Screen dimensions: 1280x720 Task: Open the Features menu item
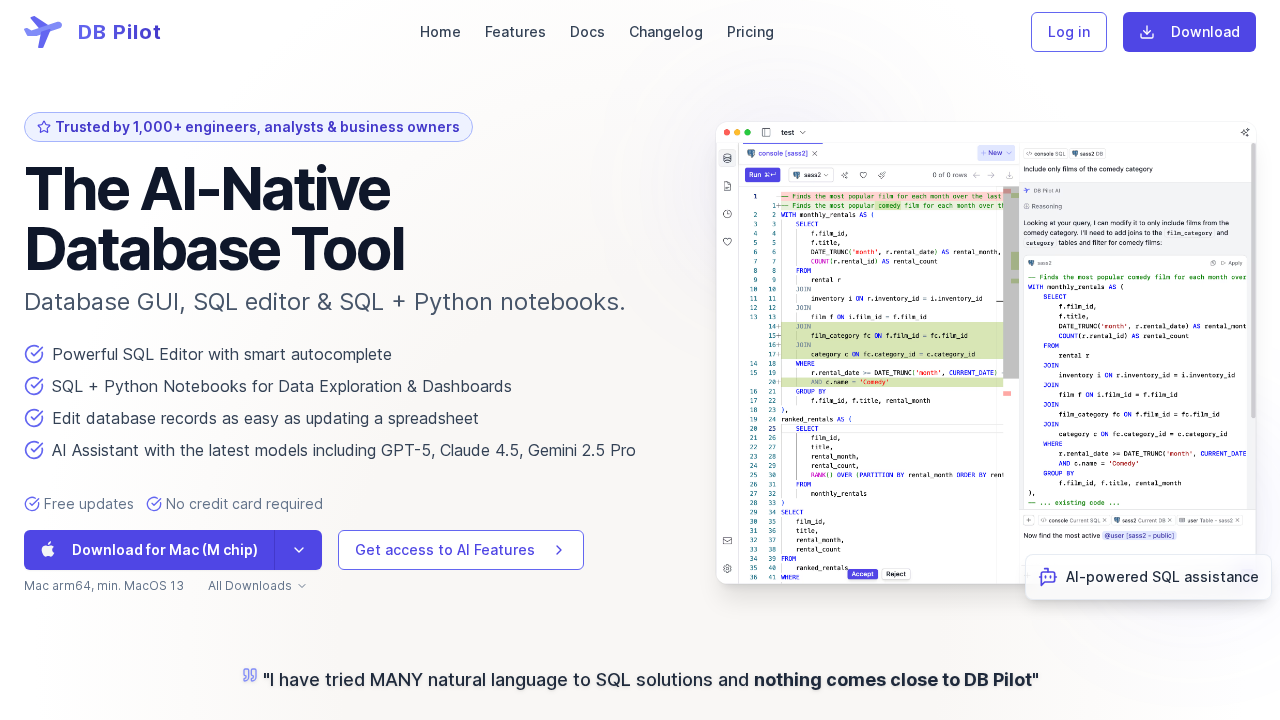515,32
